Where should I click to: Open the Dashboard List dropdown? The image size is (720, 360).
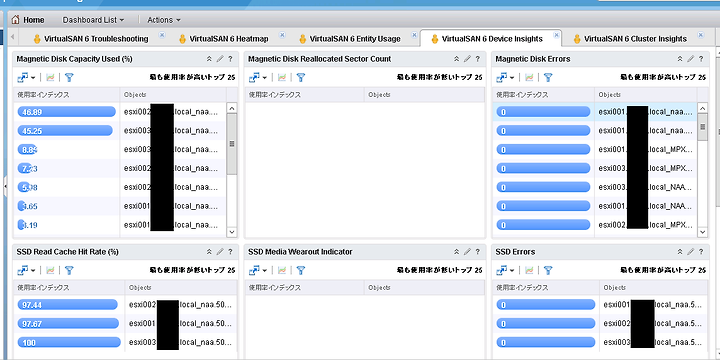93,20
